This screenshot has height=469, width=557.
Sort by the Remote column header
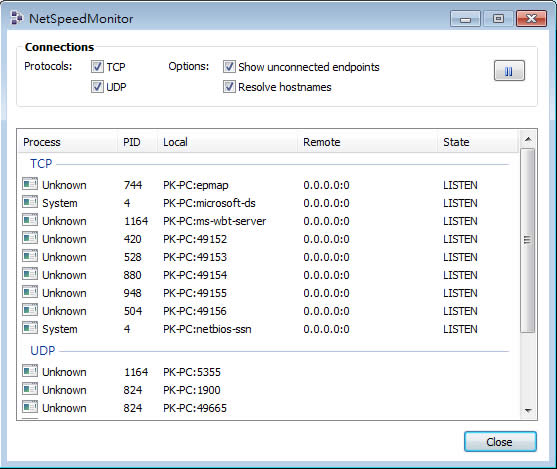tap(367, 142)
